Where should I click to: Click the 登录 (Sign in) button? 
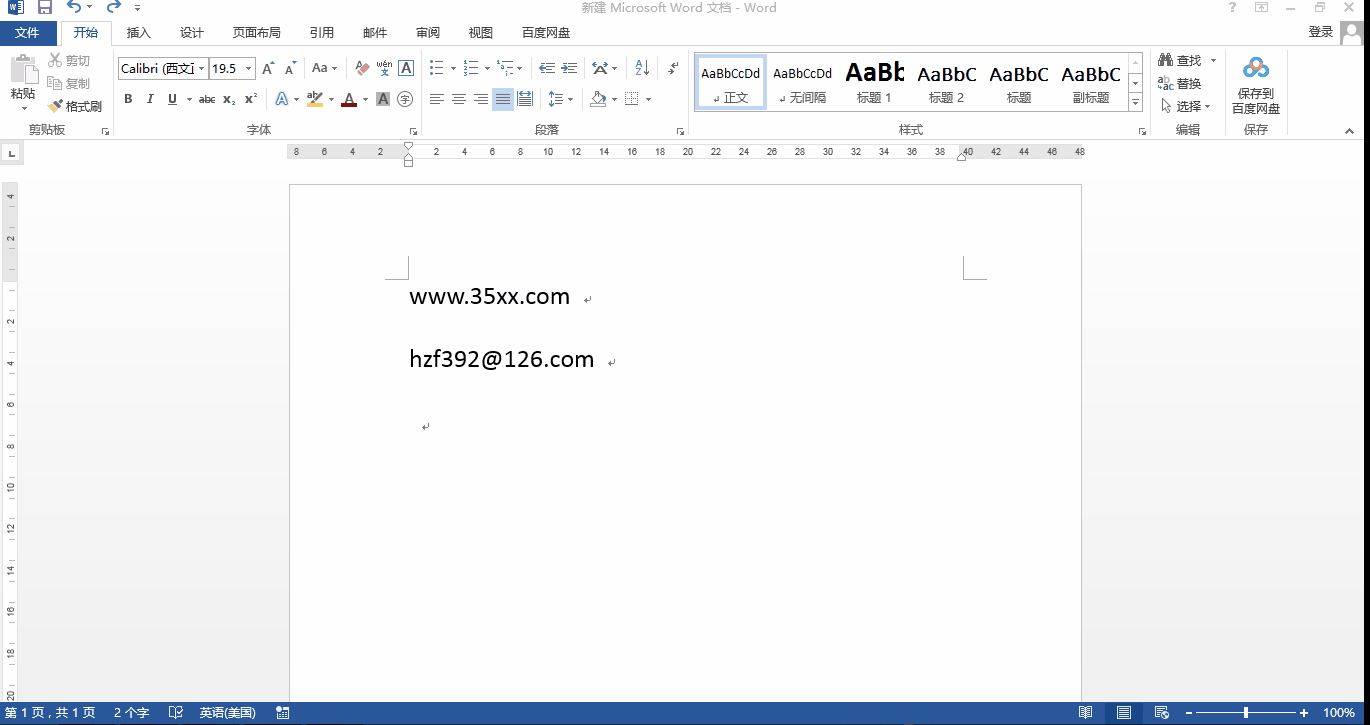(1320, 32)
